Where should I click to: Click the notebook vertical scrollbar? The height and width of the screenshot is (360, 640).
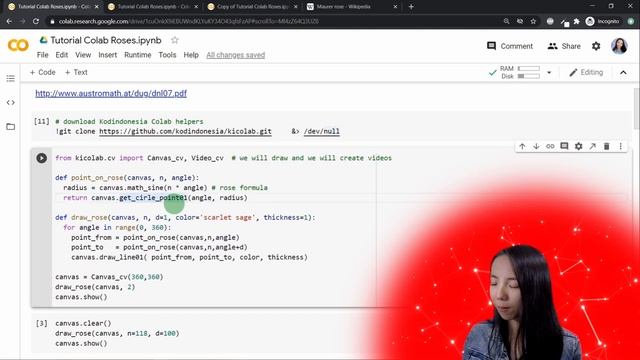tap(636, 109)
